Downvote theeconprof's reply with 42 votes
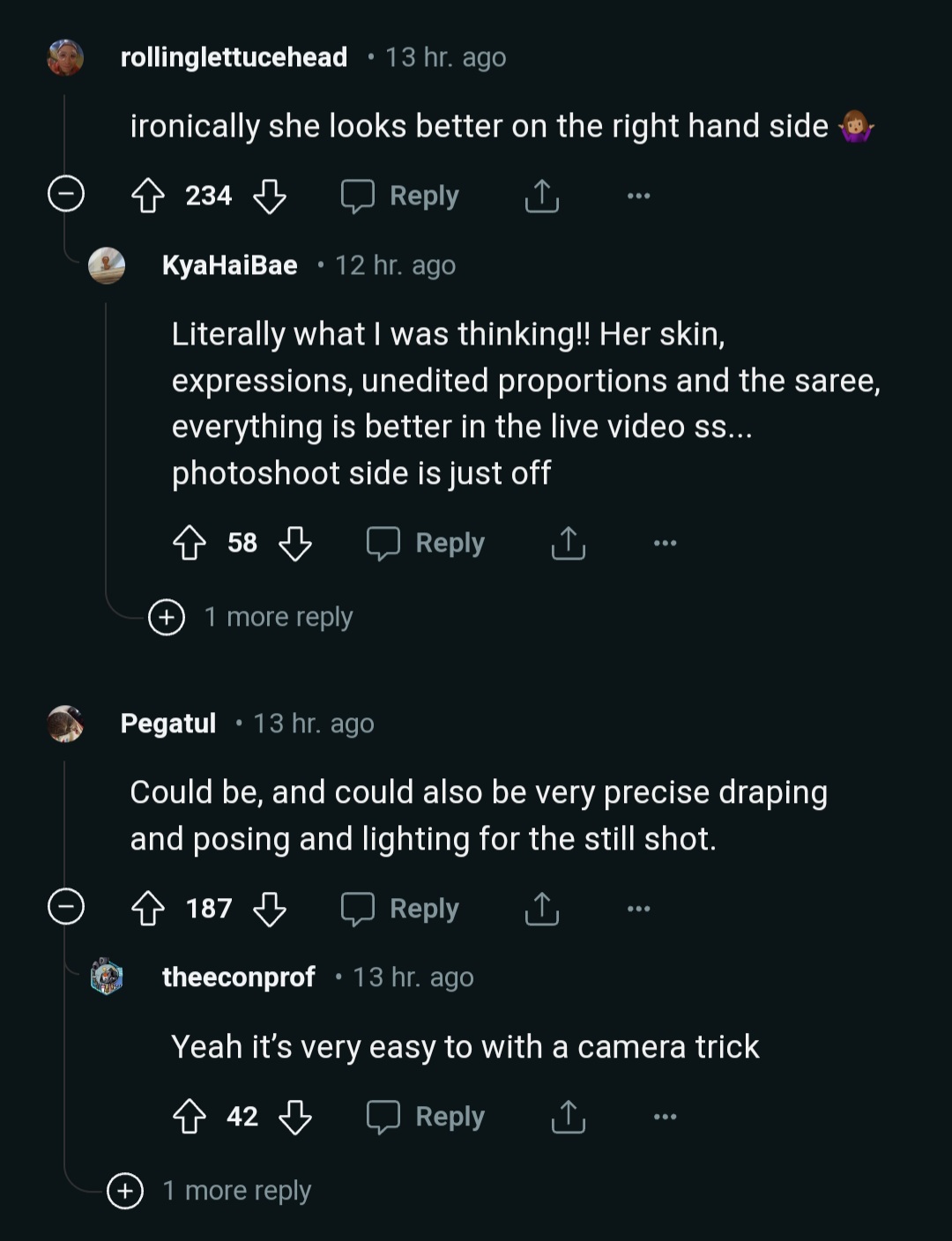 click(x=295, y=1117)
